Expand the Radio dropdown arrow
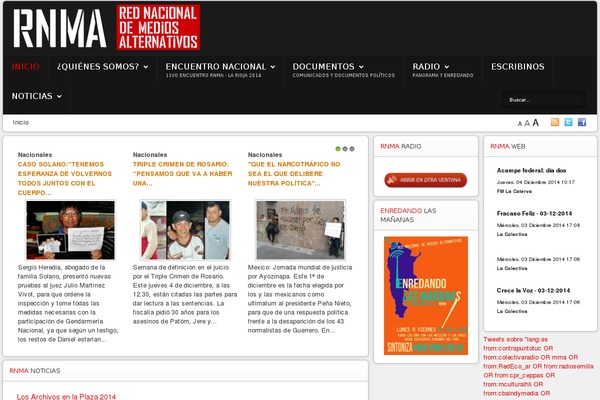This screenshot has width=600, height=400. tap(447, 67)
